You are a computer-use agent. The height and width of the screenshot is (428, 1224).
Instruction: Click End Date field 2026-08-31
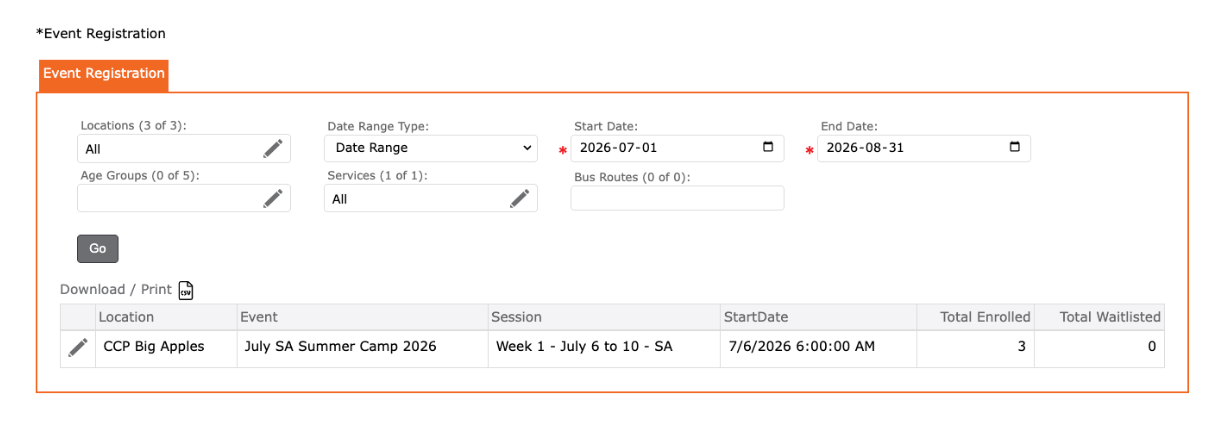tap(924, 148)
